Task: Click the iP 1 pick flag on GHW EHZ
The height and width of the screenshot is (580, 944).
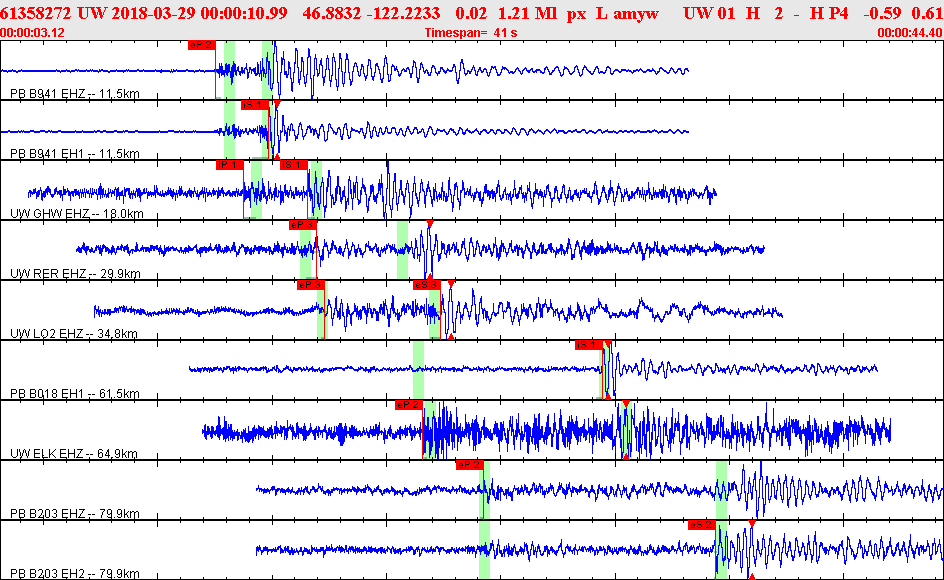Action: click(230, 165)
